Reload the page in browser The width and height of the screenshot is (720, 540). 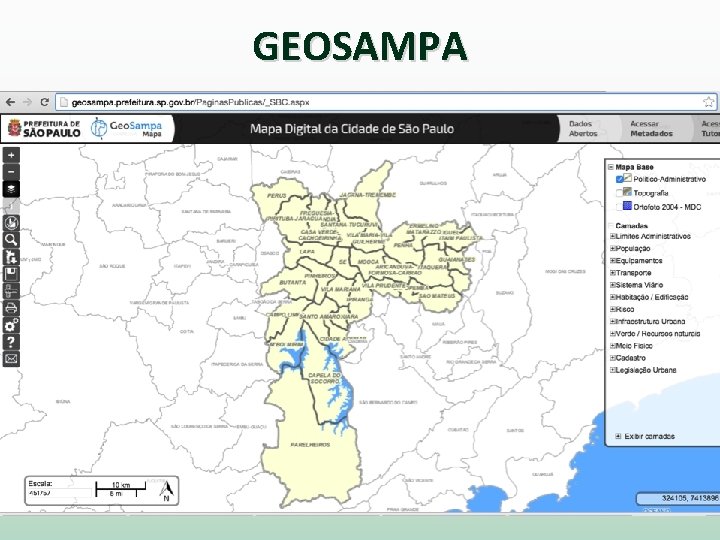pos(45,102)
